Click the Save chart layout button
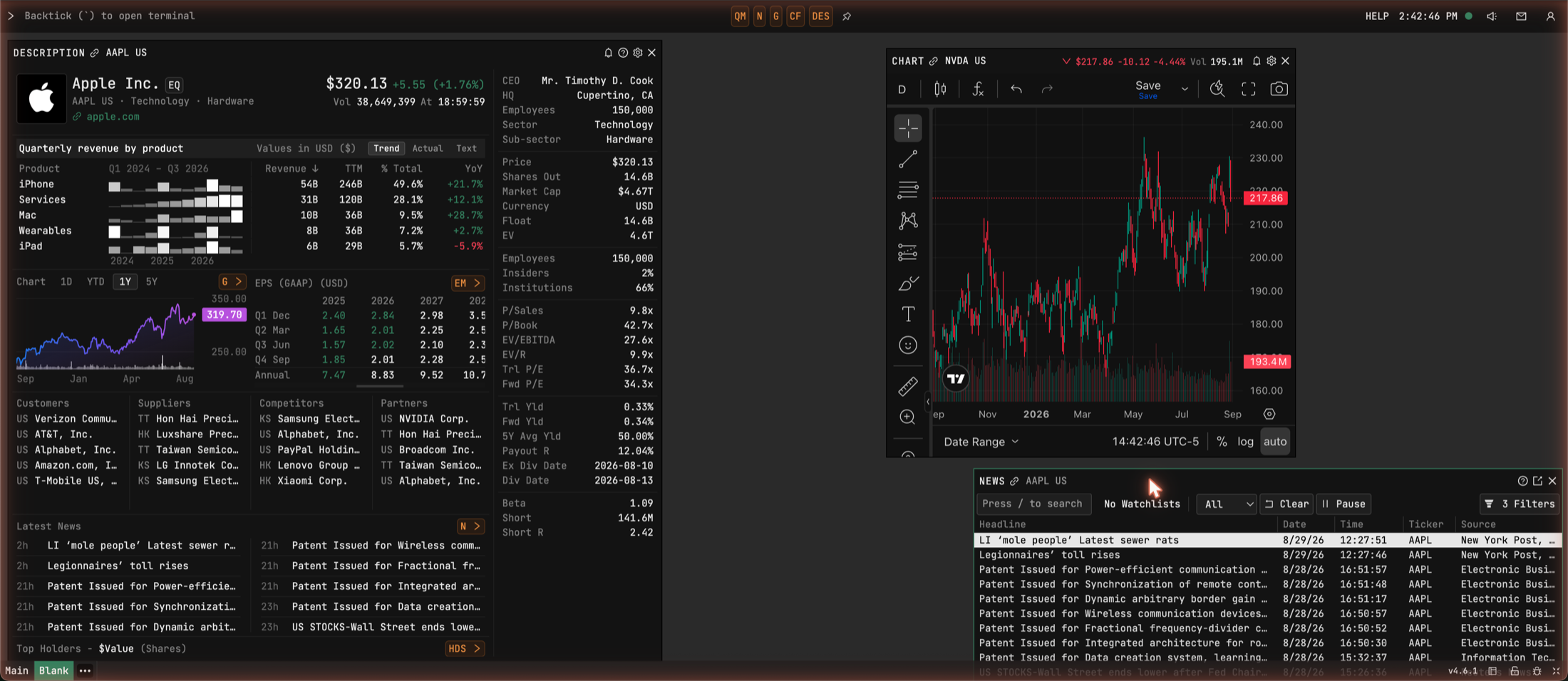The image size is (1568, 681). [1147, 89]
